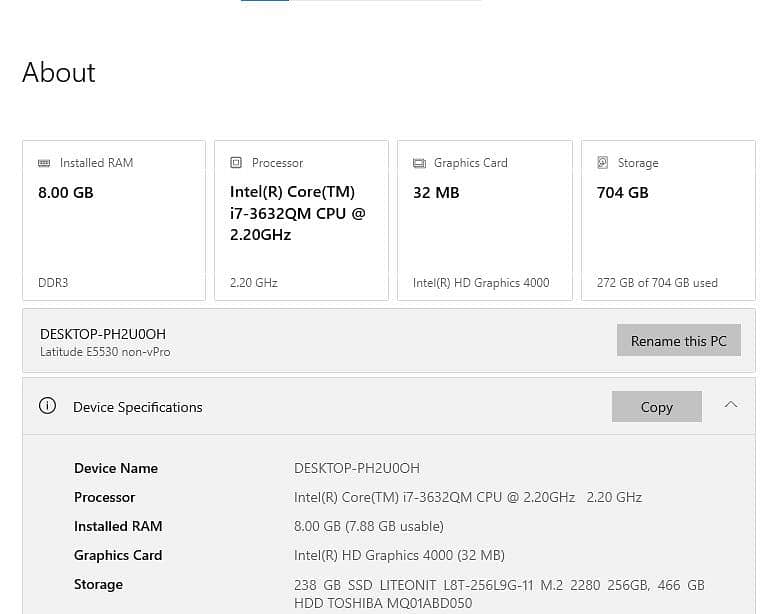Viewport: 772px width, 614px height.
Task: Click the Graphics Card row label in specifications
Action: [x=118, y=555]
